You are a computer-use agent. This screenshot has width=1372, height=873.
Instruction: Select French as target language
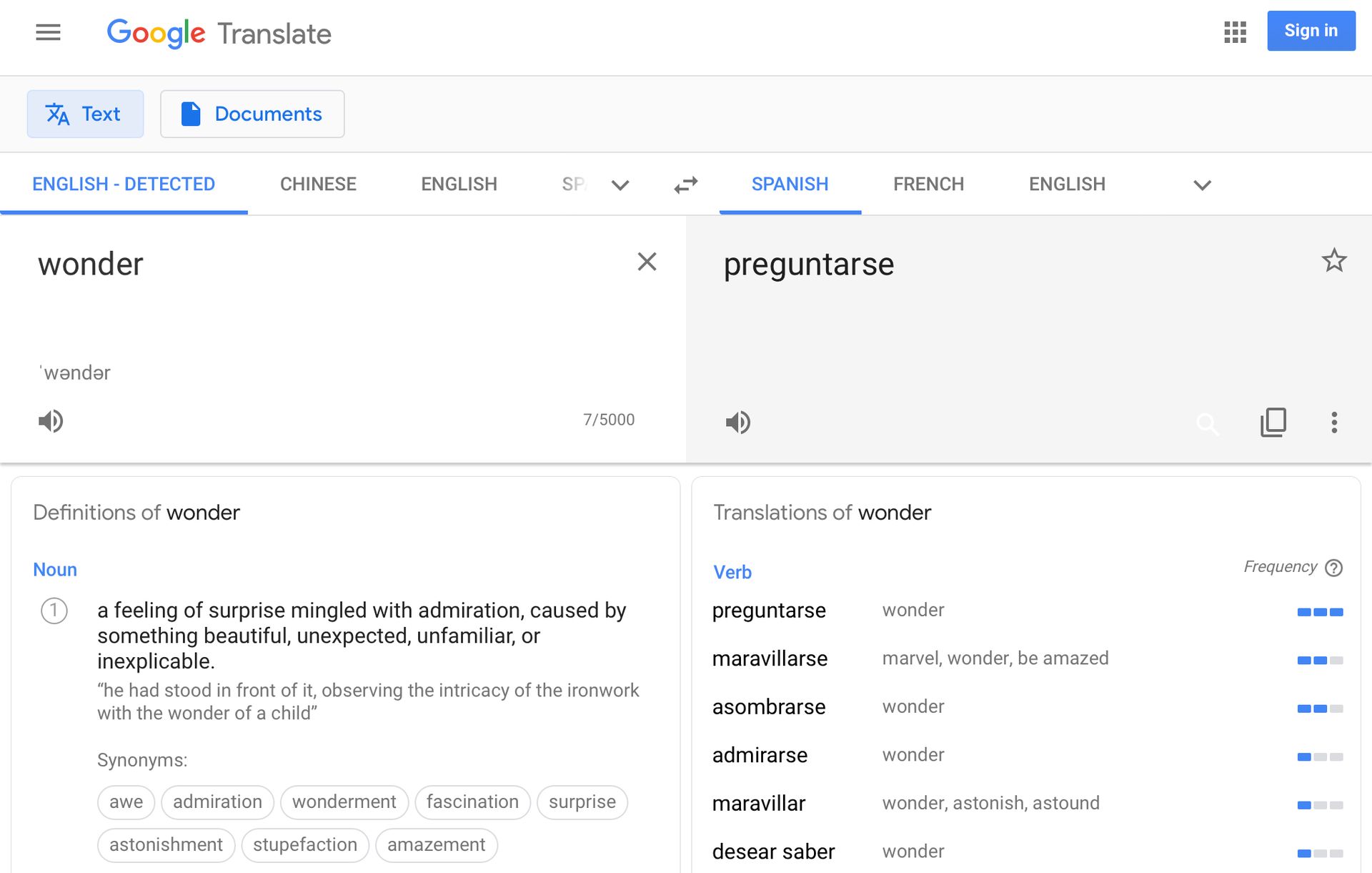[928, 184]
